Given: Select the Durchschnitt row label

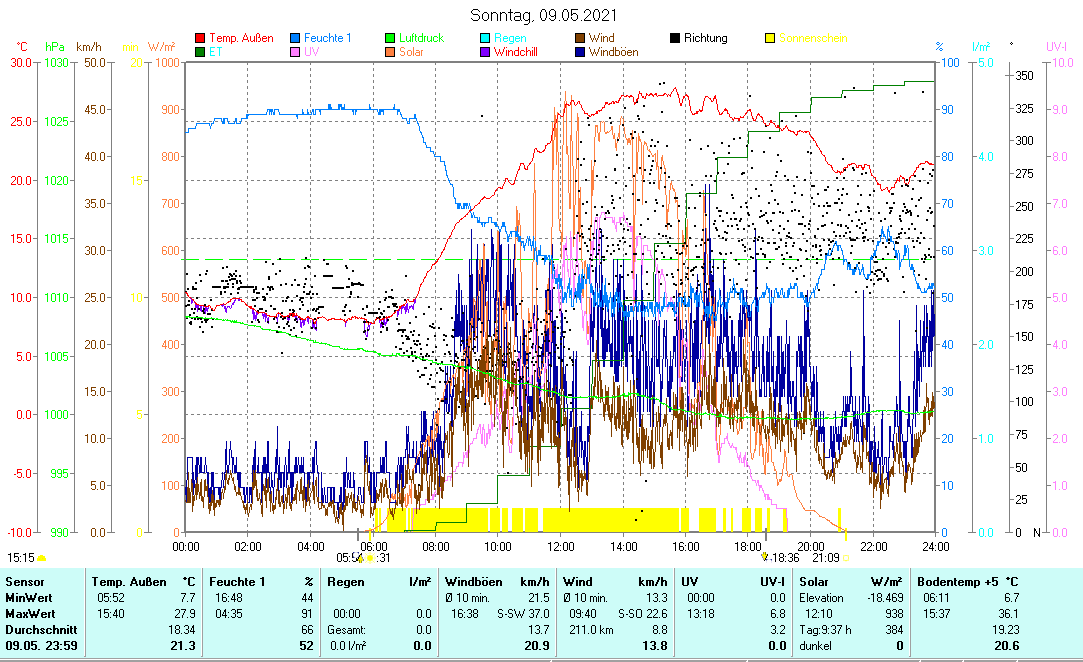Looking at the screenshot, I should pyautogui.click(x=38, y=629).
